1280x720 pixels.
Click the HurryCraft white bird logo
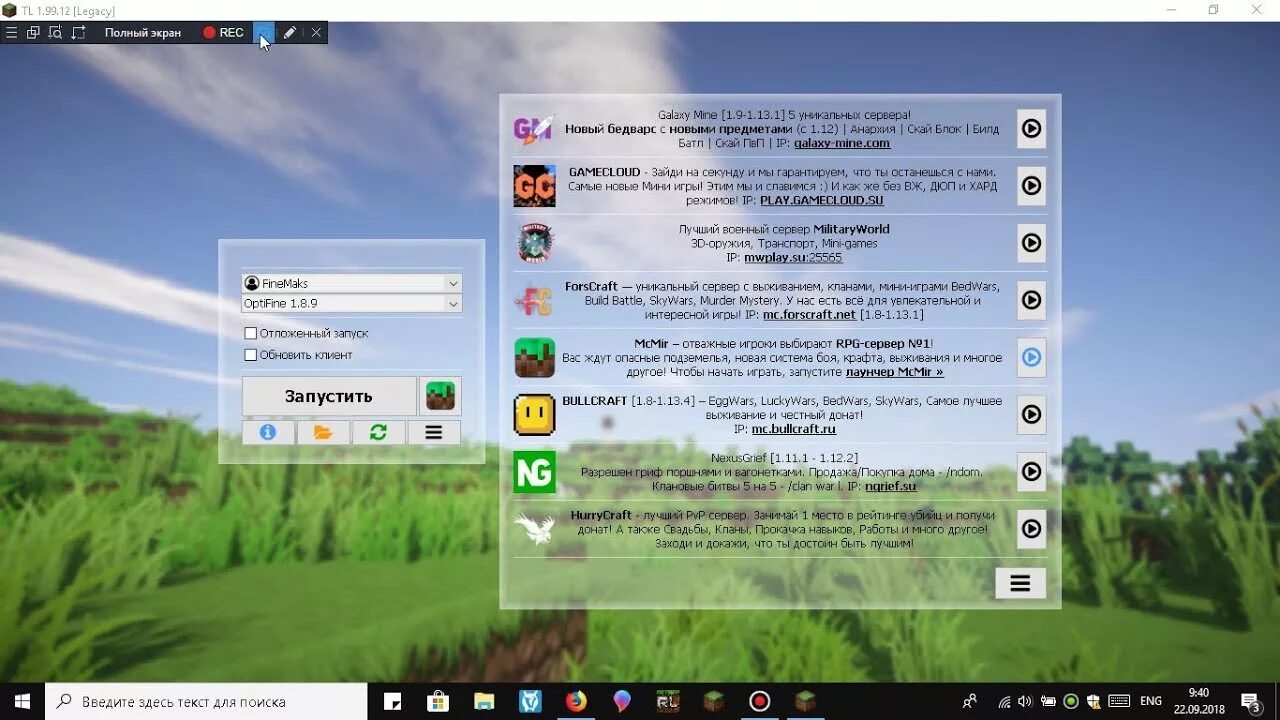[x=534, y=528]
